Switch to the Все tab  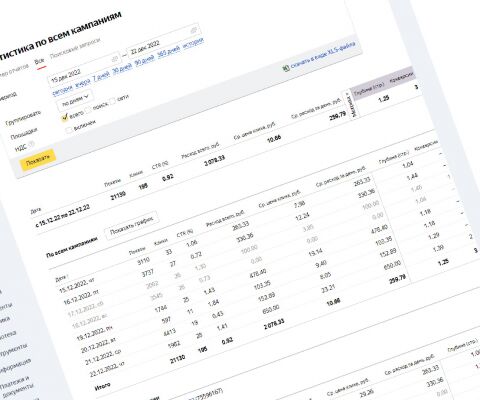(x=40, y=62)
